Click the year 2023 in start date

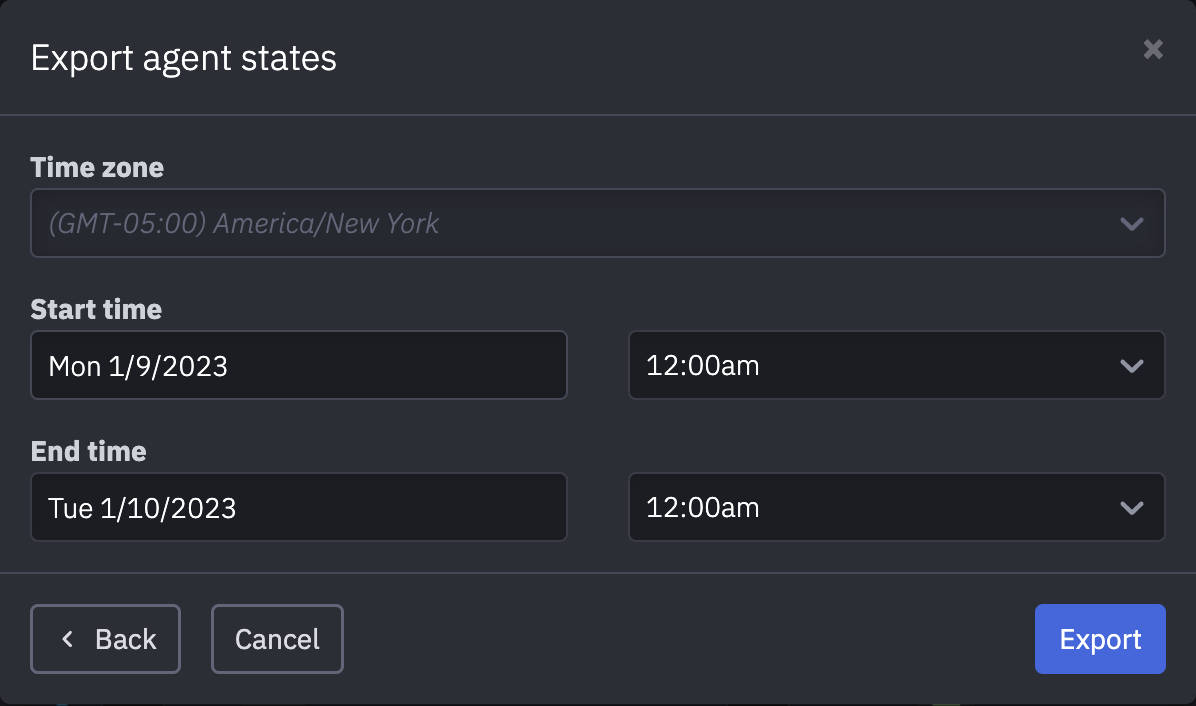(x=195, y=366)
